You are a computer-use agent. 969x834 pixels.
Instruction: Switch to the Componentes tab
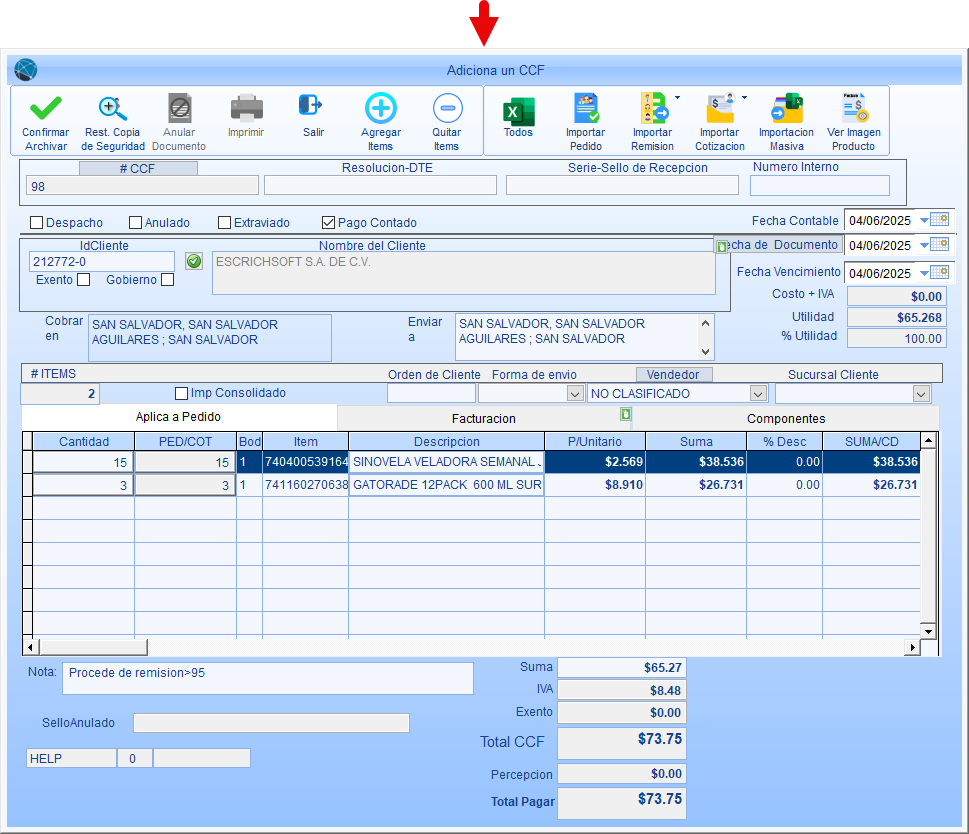click(x=786, y=418)
